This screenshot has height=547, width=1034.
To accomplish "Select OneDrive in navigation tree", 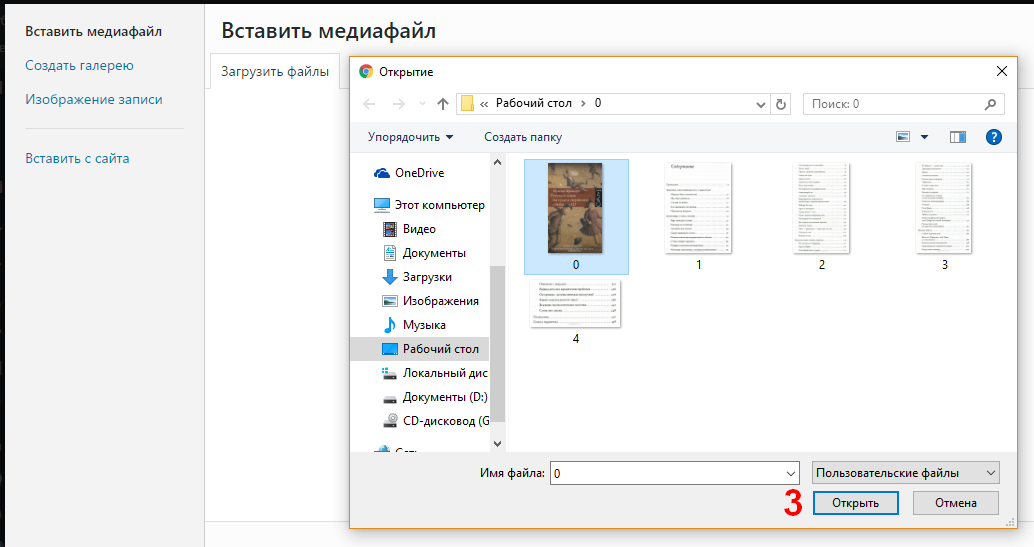I will 419,173.
